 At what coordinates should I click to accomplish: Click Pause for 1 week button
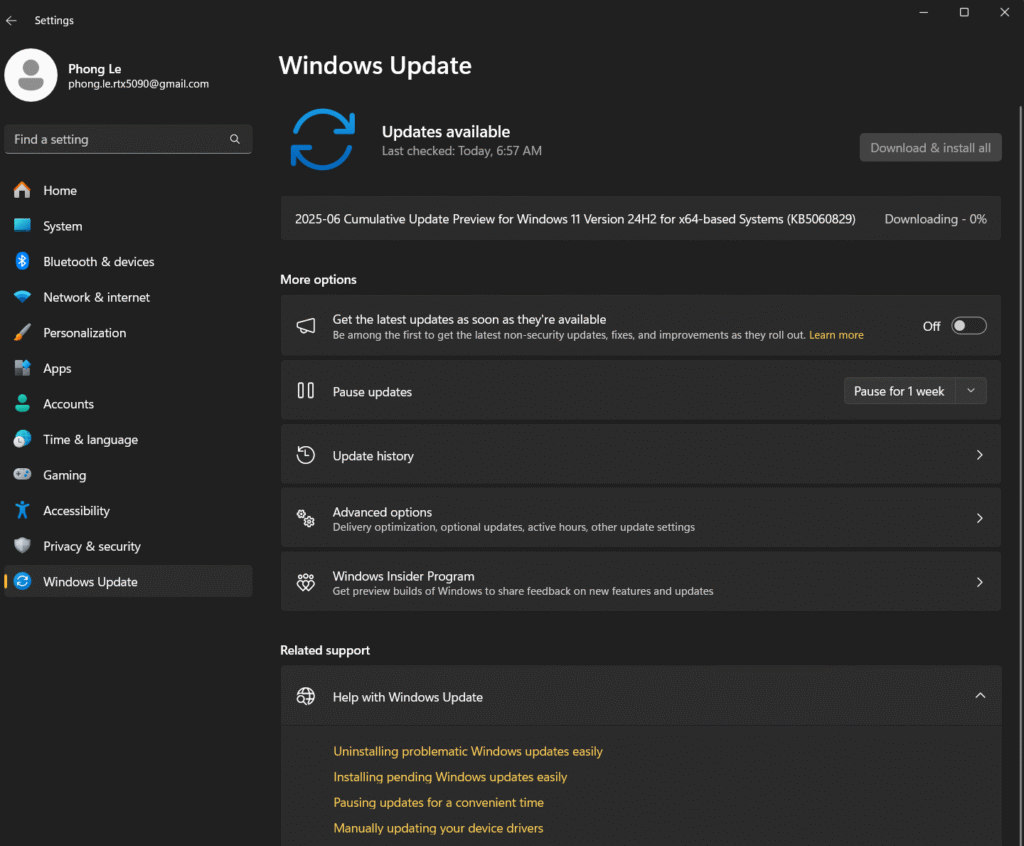tap(899, 391)
